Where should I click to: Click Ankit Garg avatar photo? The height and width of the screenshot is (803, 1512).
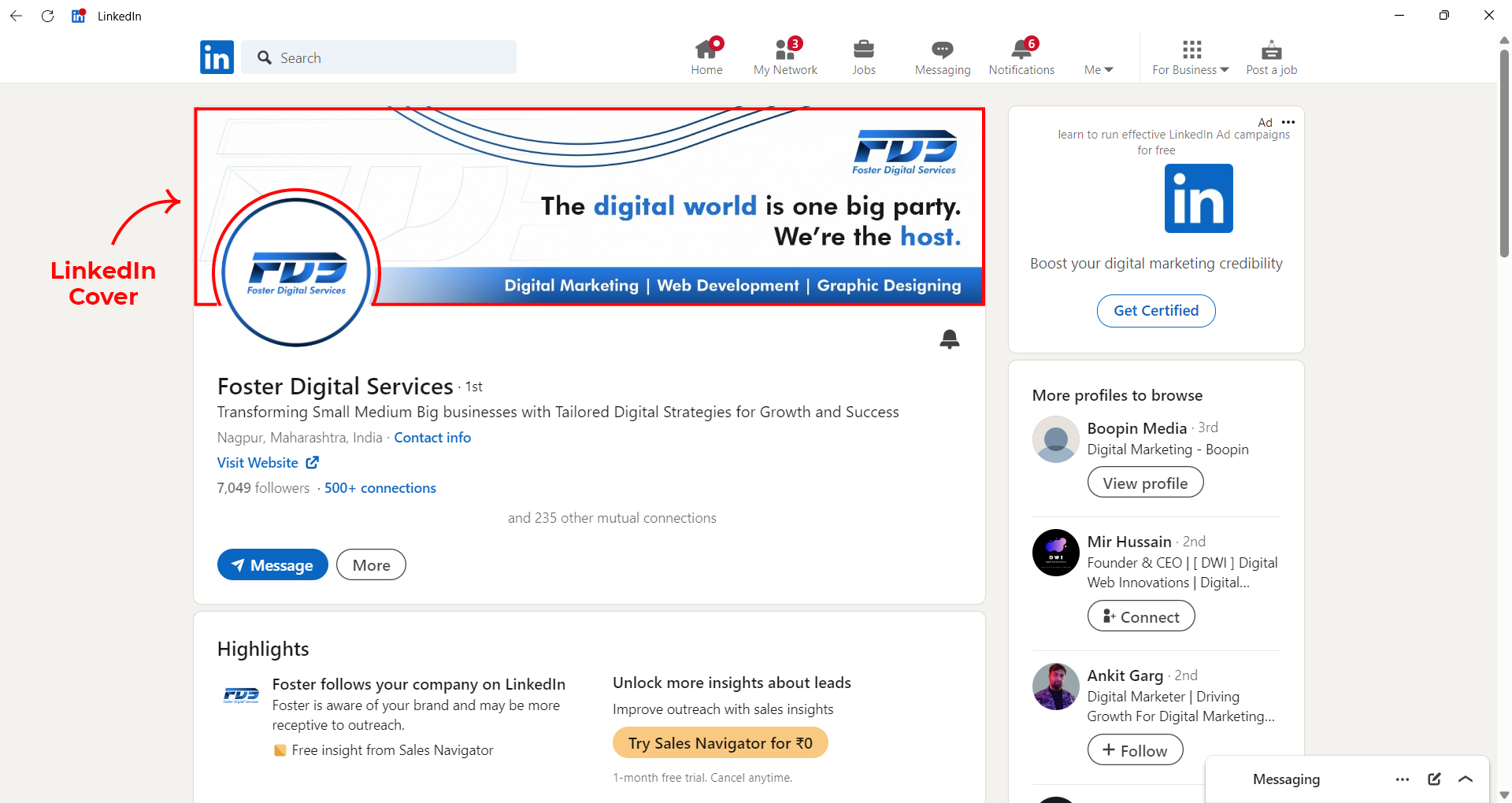1056,686
